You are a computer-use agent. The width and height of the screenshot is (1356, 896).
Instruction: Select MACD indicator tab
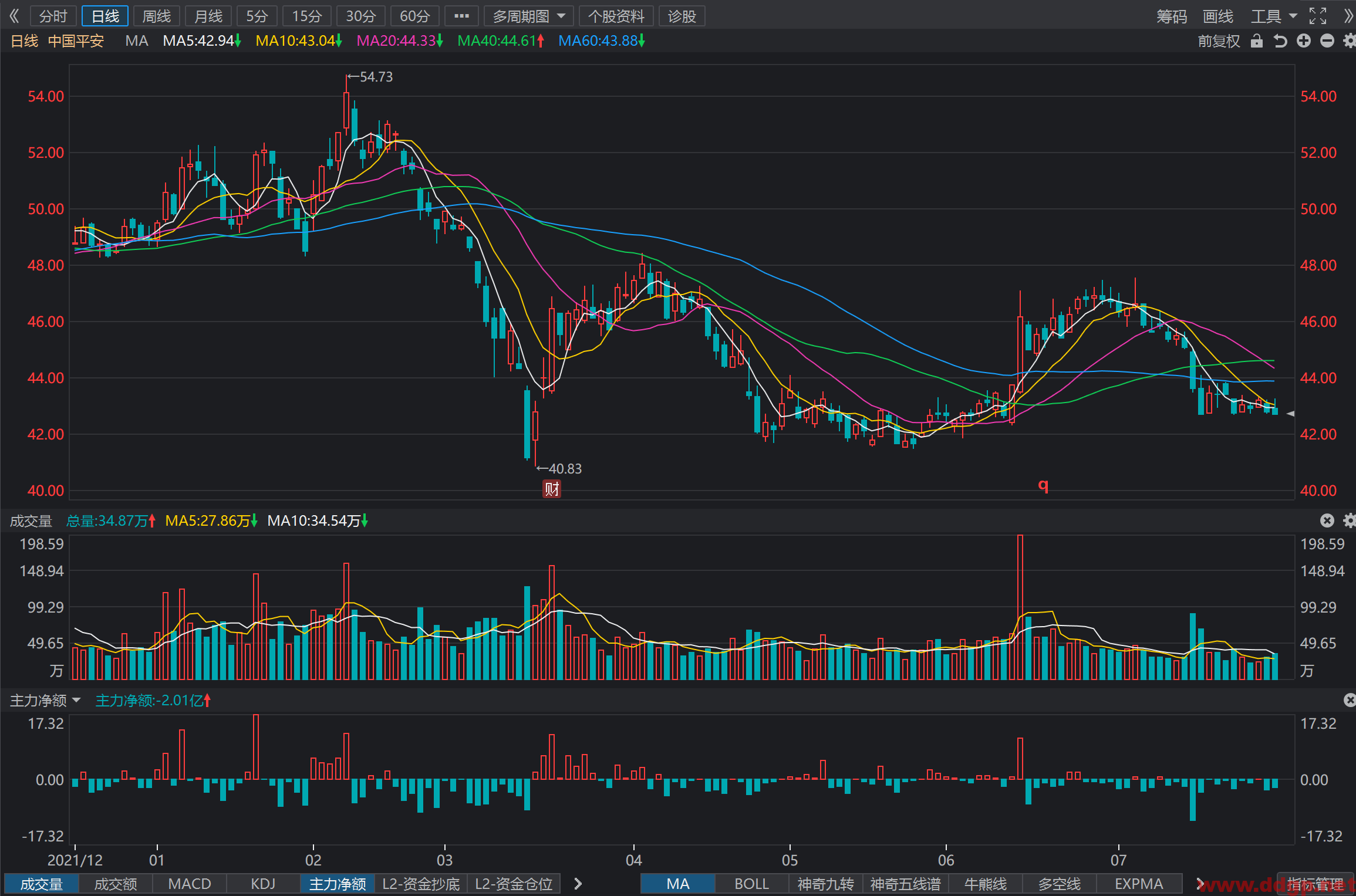coord(190,884)
